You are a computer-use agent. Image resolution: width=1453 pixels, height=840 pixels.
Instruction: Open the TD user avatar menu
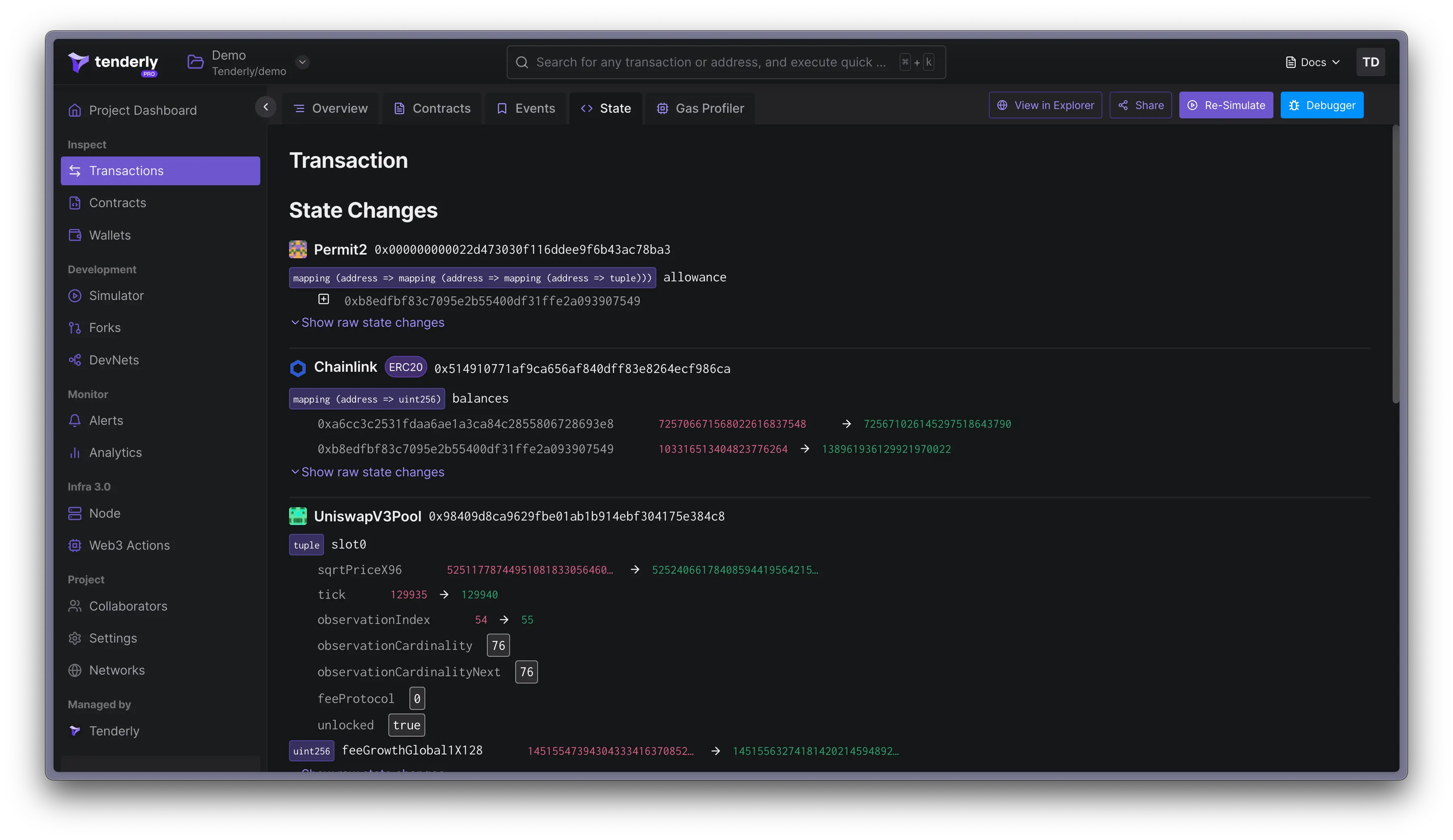[x=1370, y=62]
